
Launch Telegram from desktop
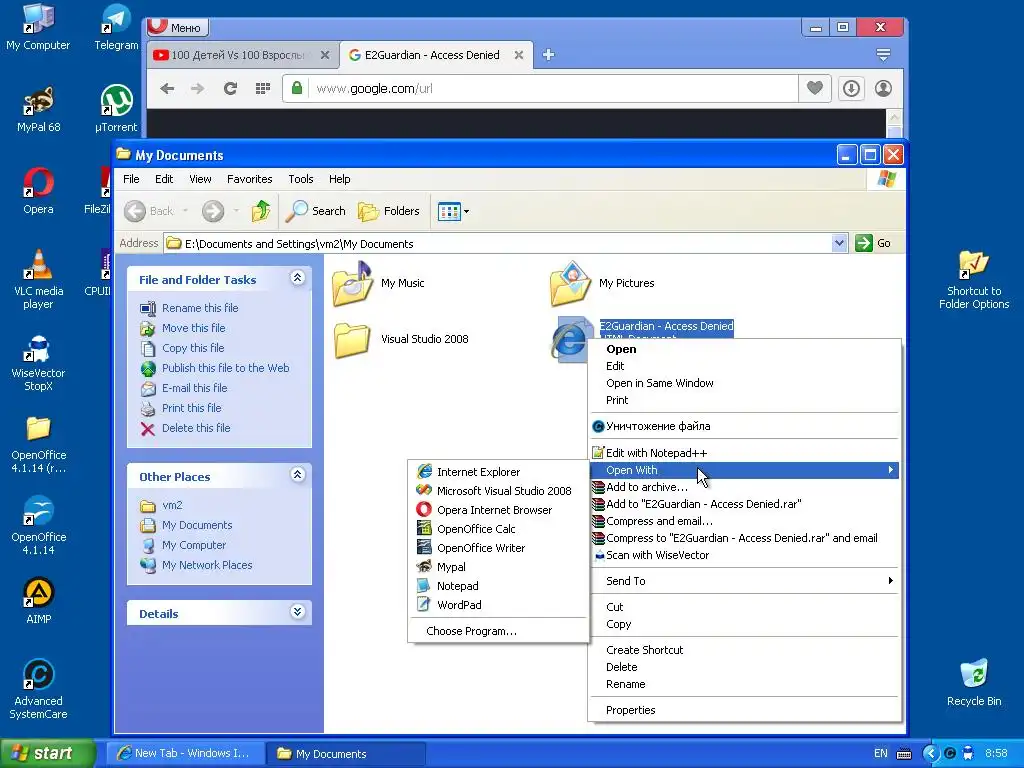116,27
